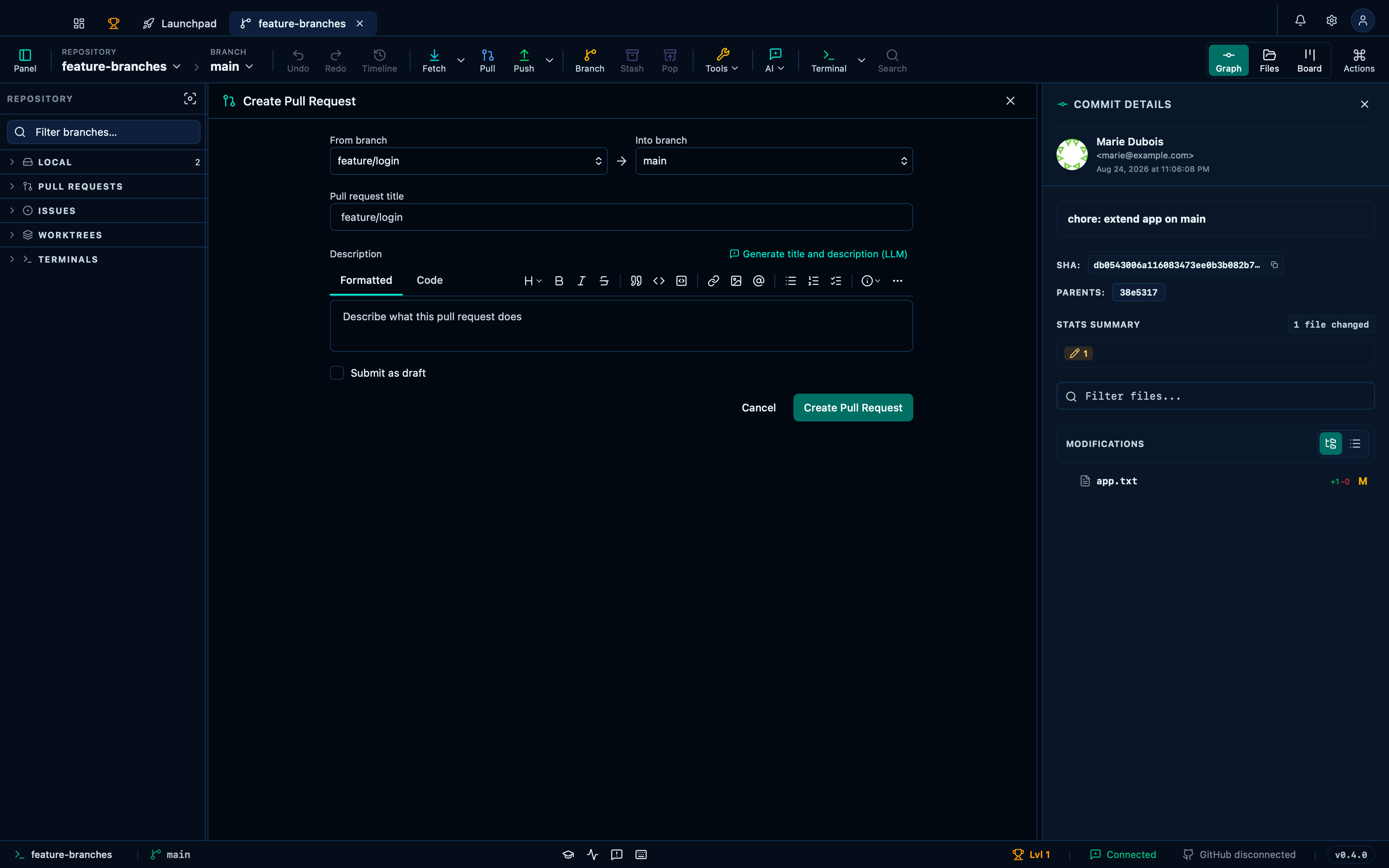Click the focus icon in Repository panel
The width and height of the screenshot is (1389, 868).
(190, 99)
